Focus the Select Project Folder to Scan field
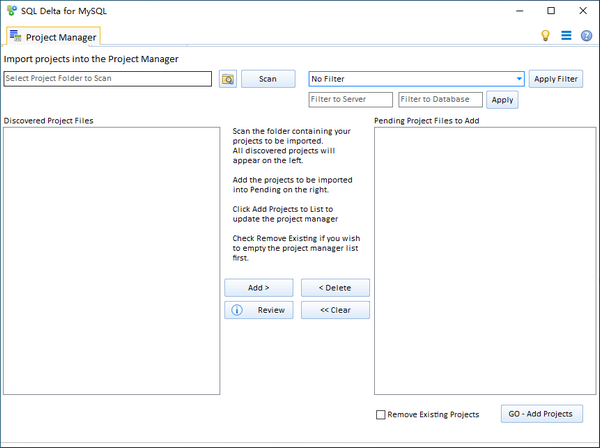Screen dimensions: 600x448 tap(108, 79)
